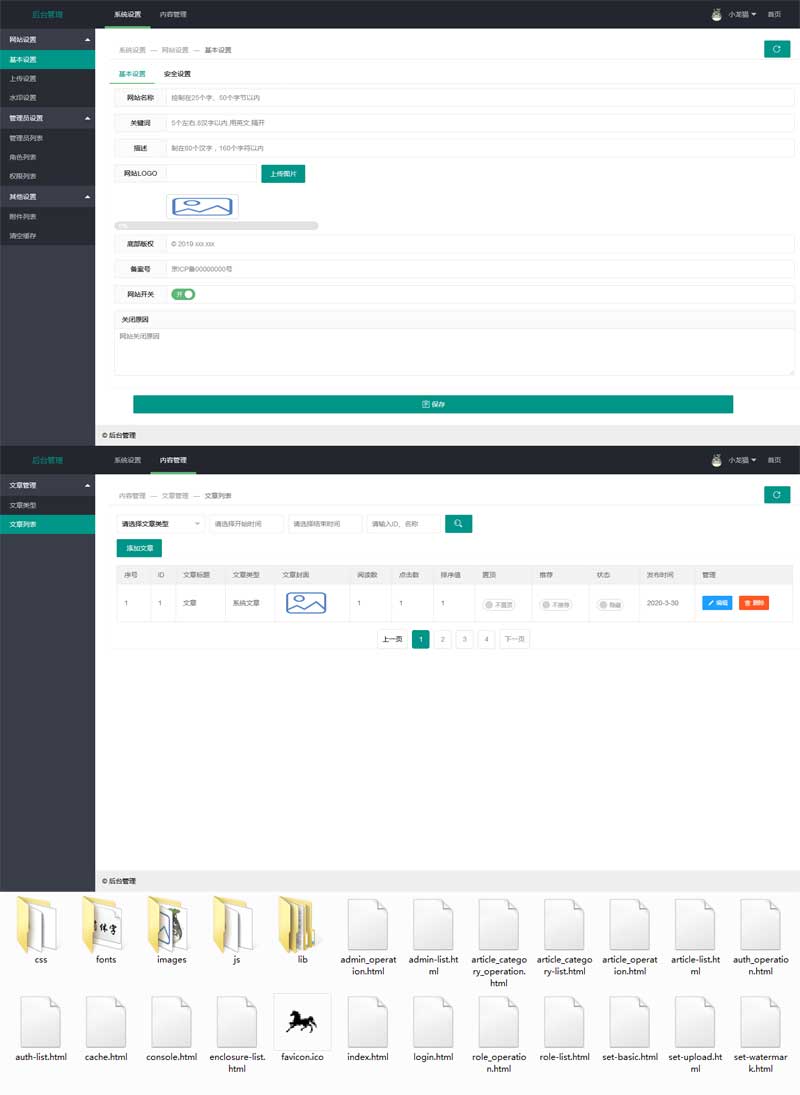
Task: Select the role-list.html file icon
Action: (564, 1022)
